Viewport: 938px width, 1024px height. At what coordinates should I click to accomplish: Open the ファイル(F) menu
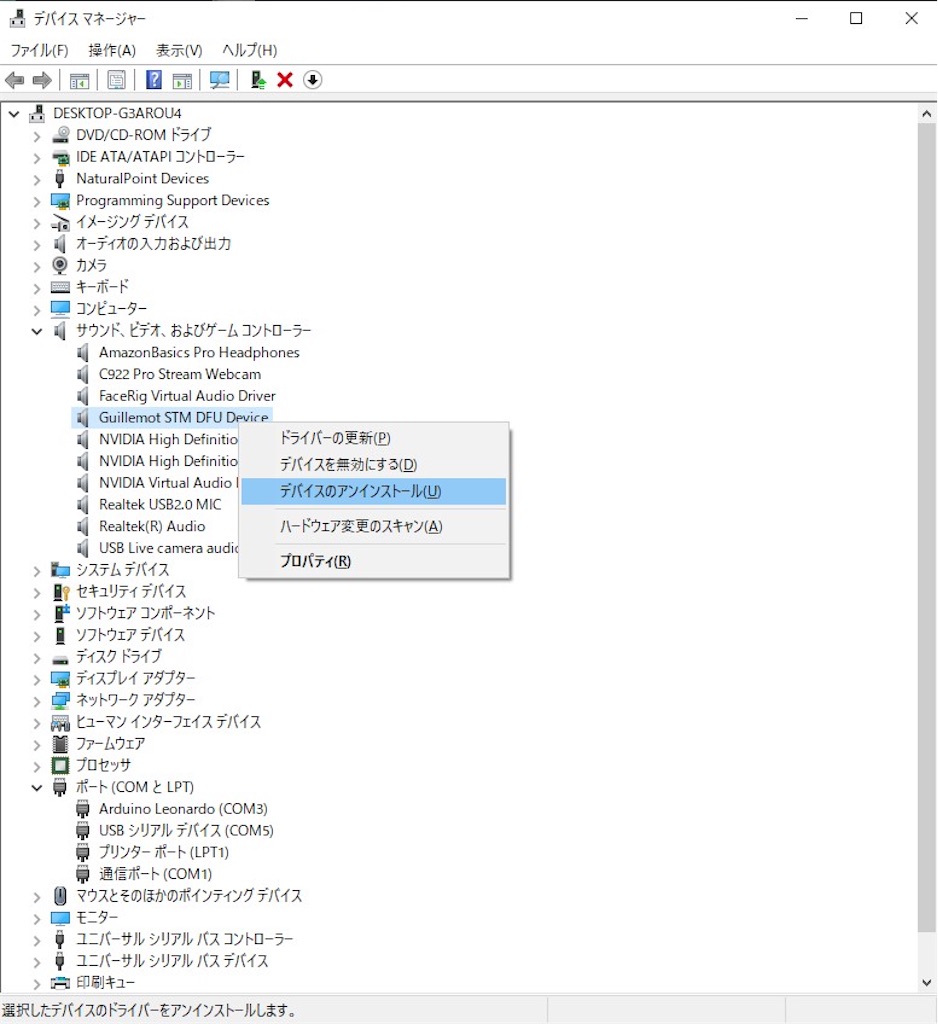39,50
